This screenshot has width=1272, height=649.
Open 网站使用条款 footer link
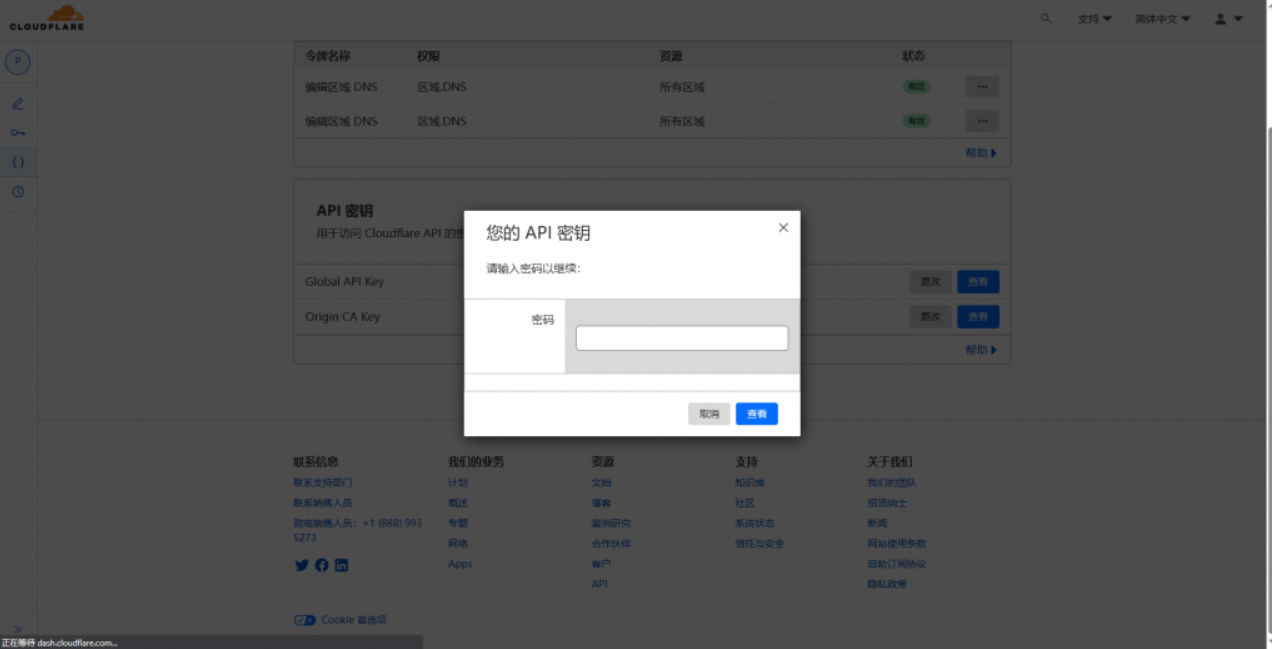(x=897, y=543)
